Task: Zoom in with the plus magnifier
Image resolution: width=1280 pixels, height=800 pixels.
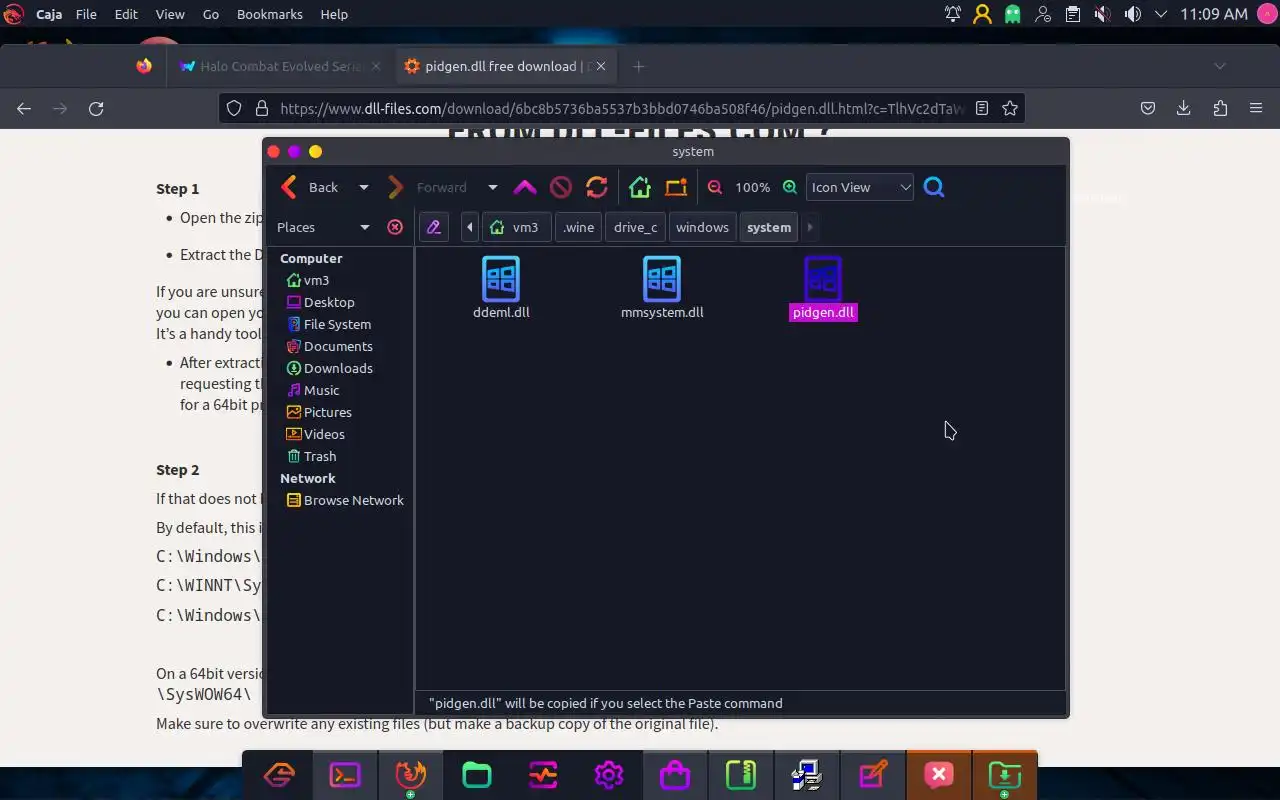Action: 790,187
